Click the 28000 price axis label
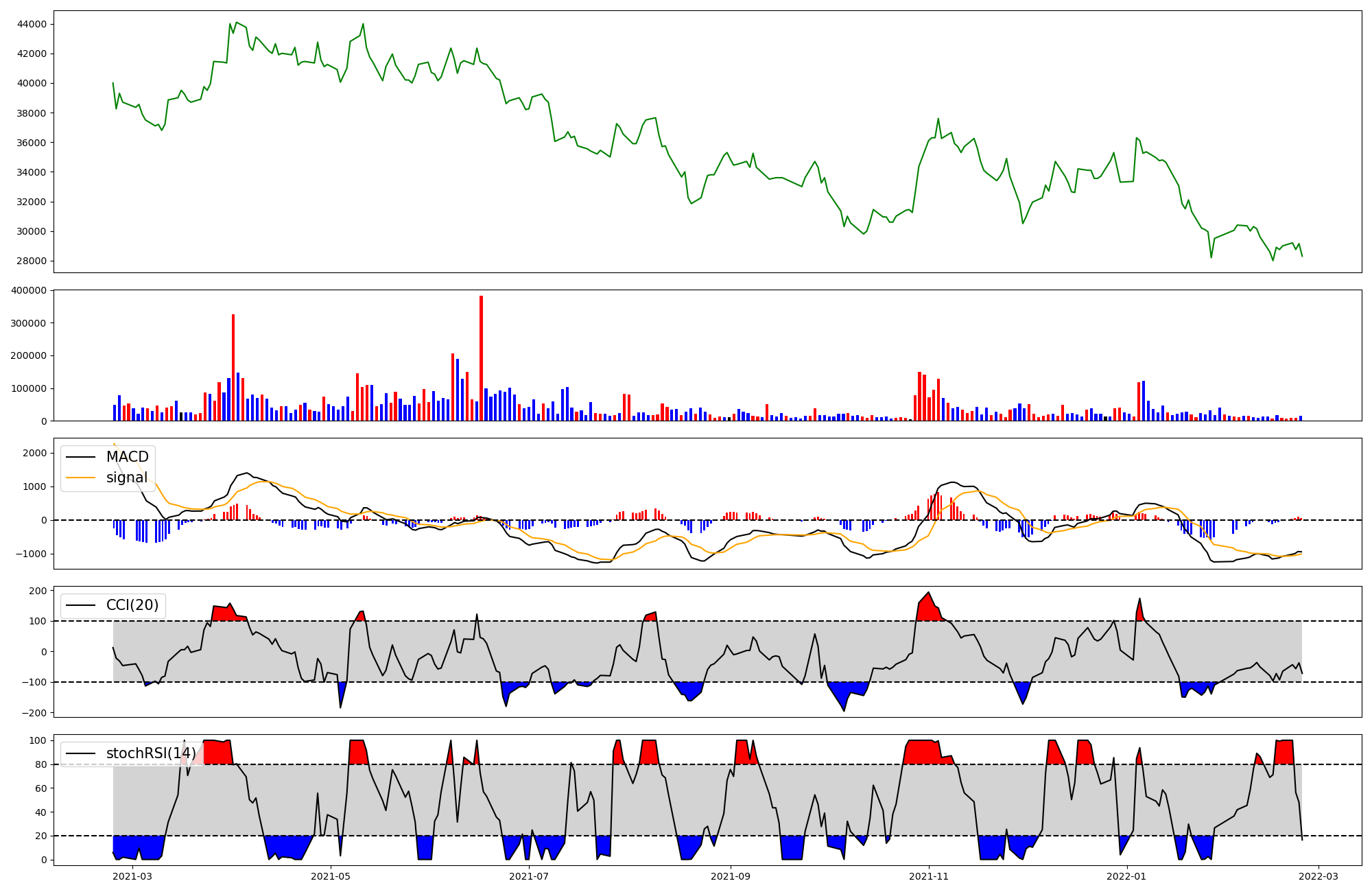Viewport: 1372px width, 892px height. (x=33, y=261)
